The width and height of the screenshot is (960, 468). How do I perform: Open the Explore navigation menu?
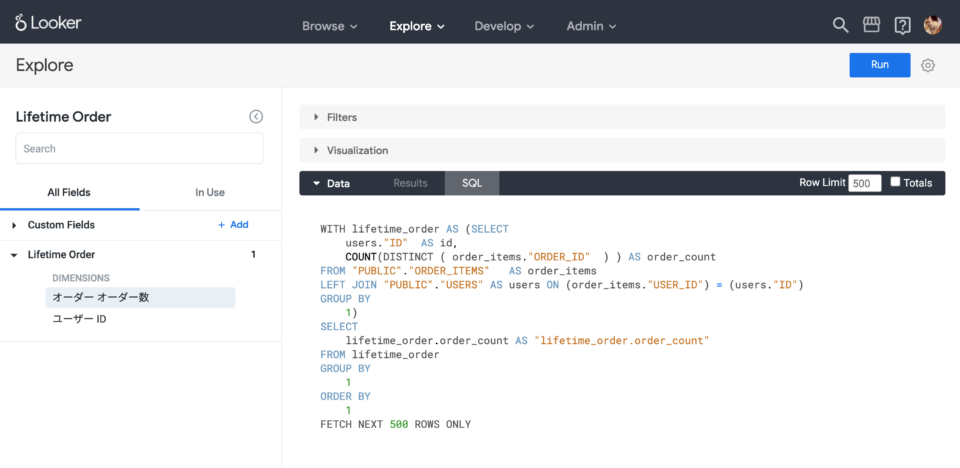point(417,26)
